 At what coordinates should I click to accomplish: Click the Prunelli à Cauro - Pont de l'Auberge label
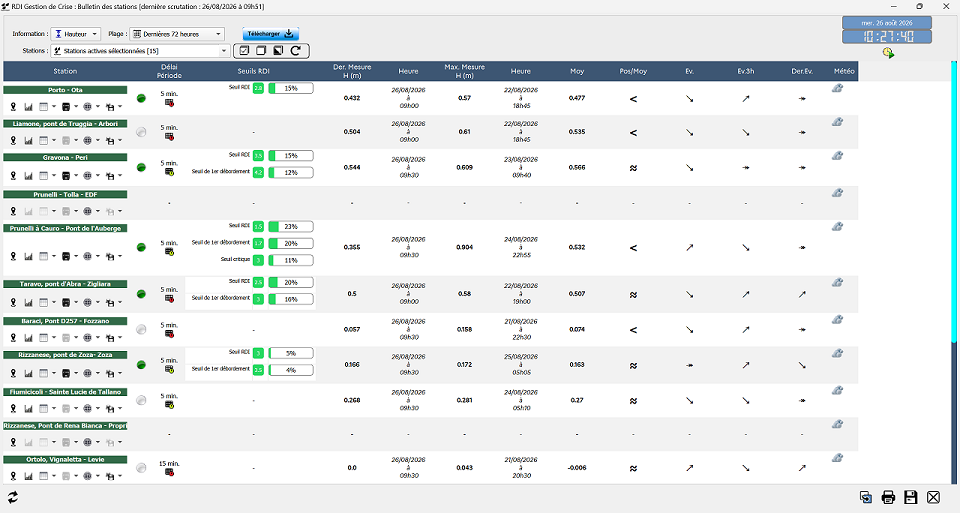coord(65,228)
